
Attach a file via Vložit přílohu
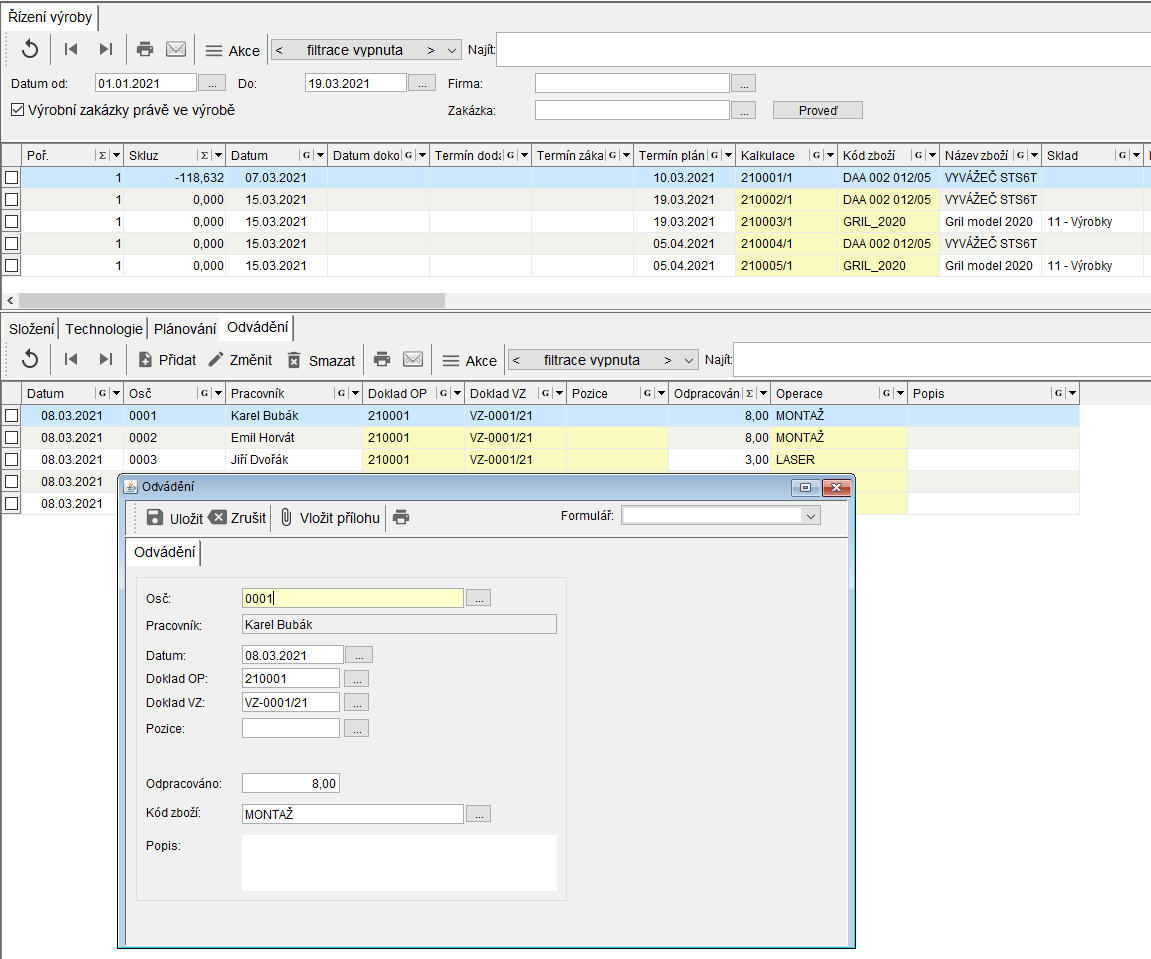click(x=329, y=517)
